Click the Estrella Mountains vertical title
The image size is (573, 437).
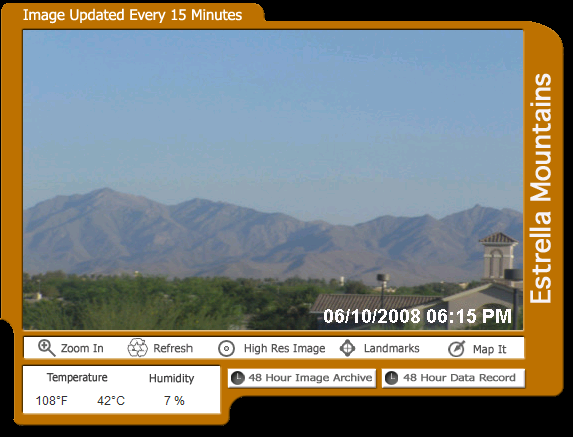tap(541, 188)
